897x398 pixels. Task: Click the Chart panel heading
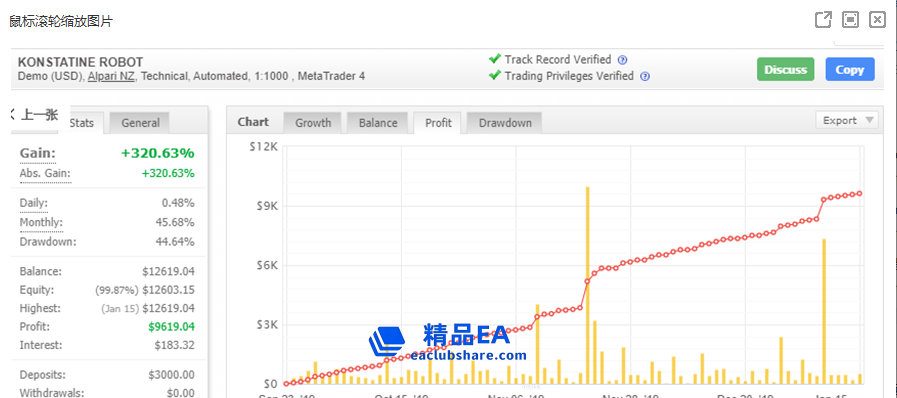tap(253, 122)
